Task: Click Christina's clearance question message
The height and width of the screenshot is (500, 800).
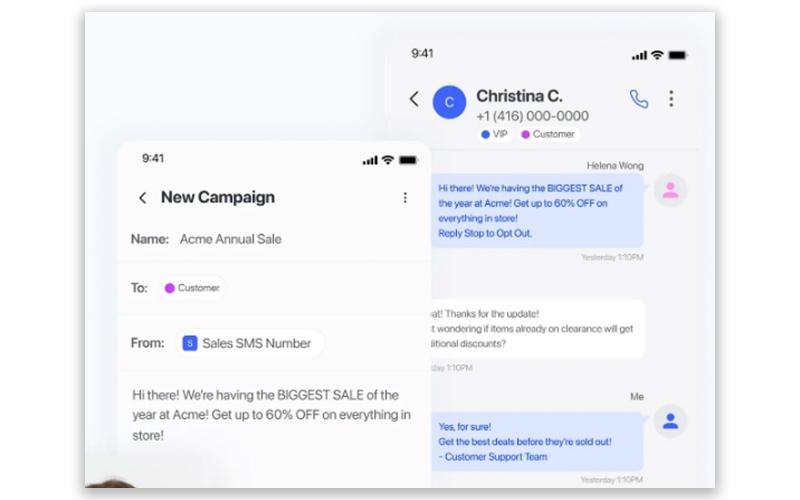Action: pyautogui.click(x=537, y=329)
